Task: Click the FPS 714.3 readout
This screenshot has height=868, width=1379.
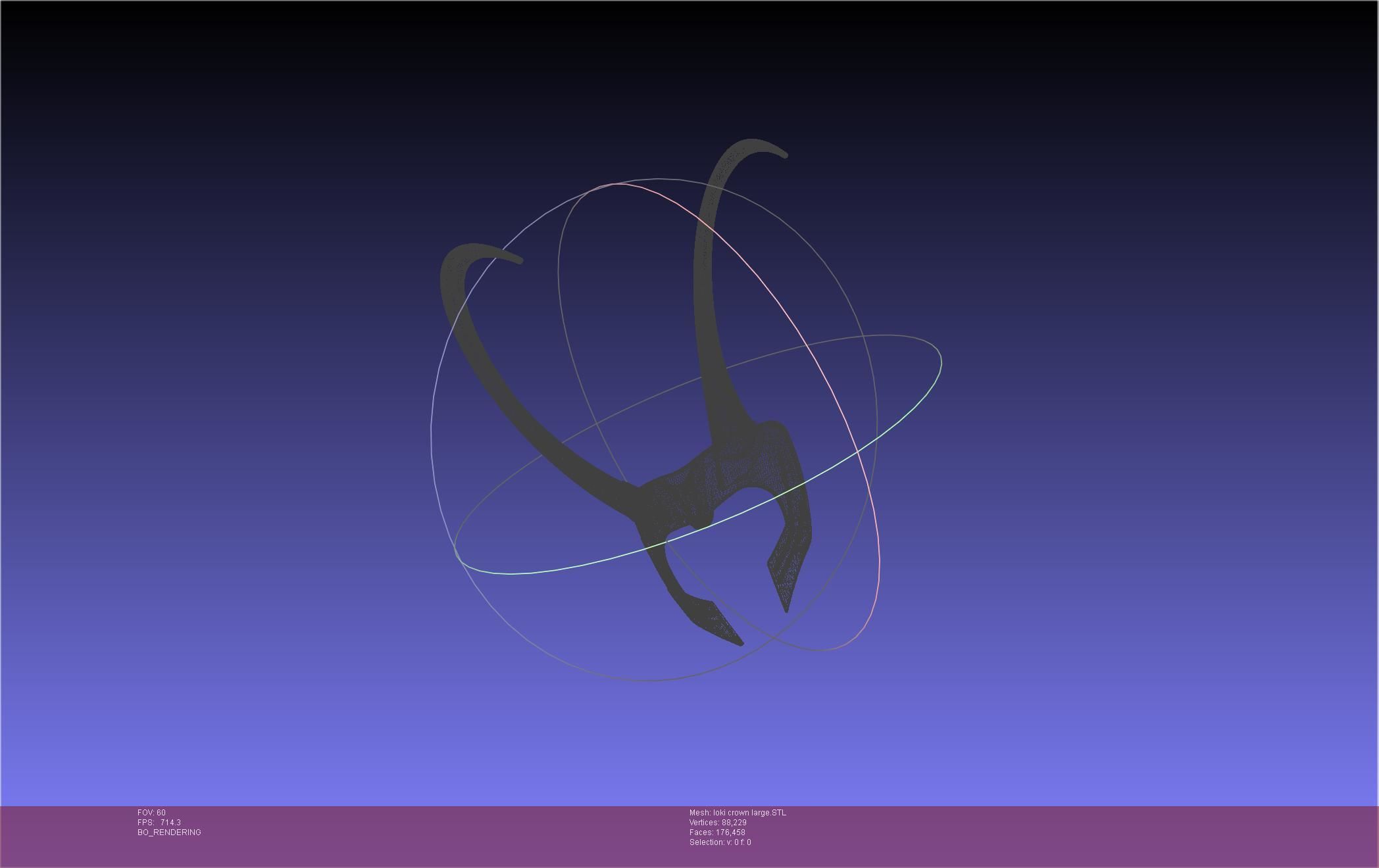Action: (x=159, y=823)
